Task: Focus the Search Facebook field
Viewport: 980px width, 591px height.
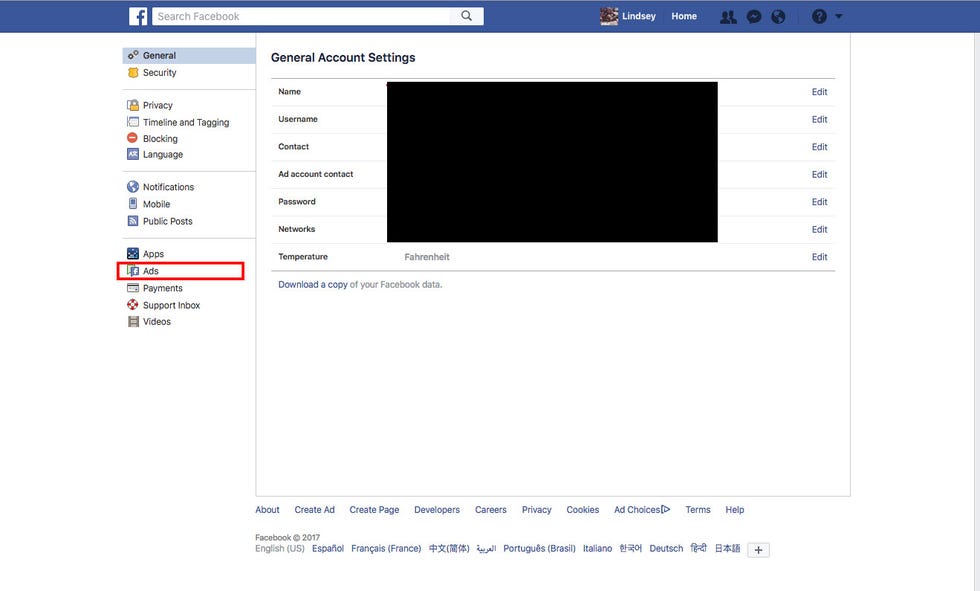Action: [x=301, y=16]
